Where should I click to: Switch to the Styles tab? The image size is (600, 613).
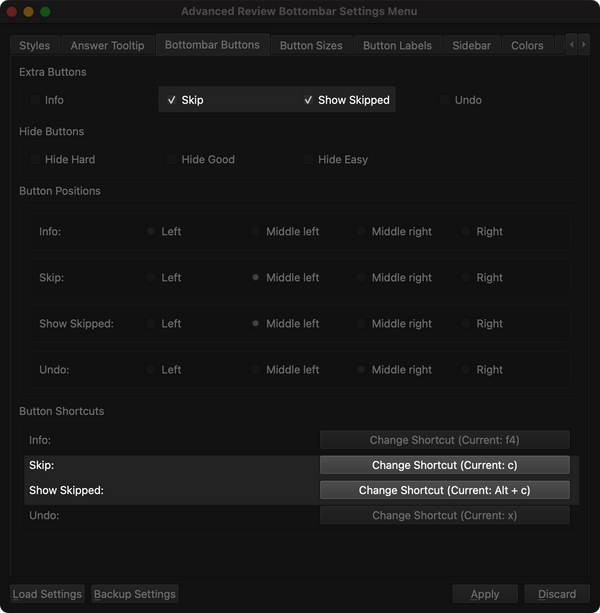[x=34, y=45]
